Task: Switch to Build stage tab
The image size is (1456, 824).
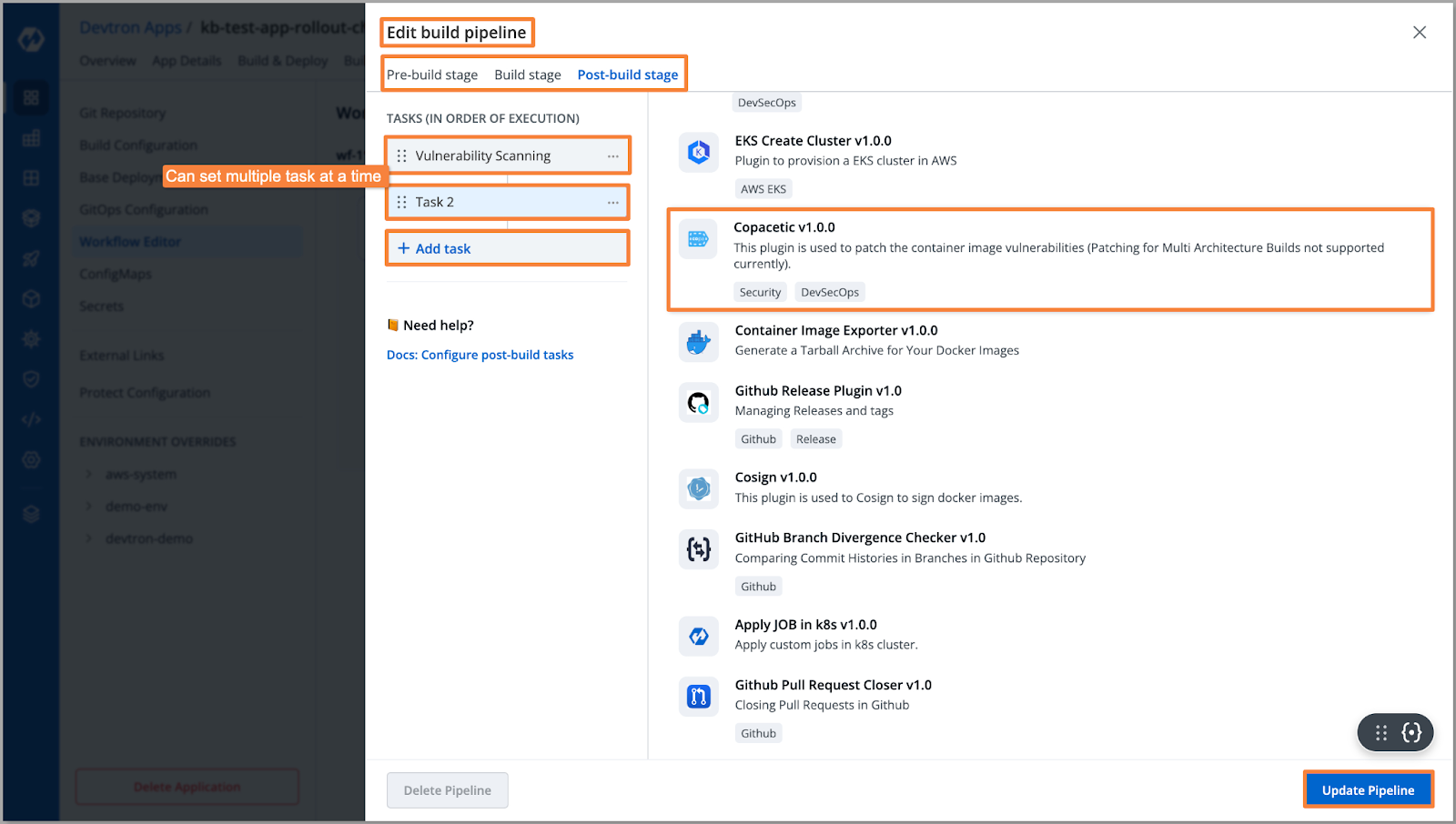Action: (528, 75)
